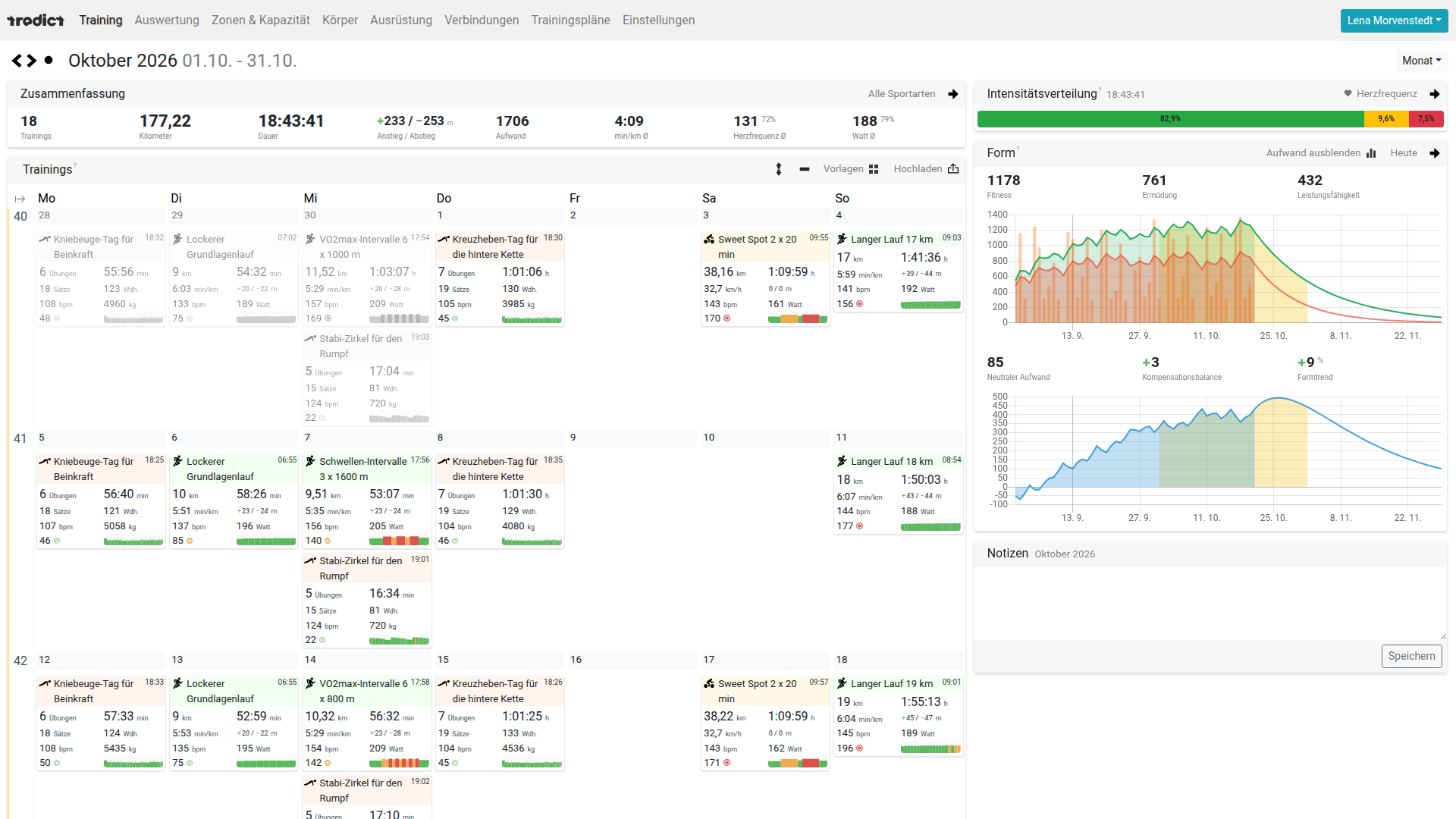Open Training menu tab
Screen dimensions: 1456x819
pyautogui.click(x=101, y=20)
